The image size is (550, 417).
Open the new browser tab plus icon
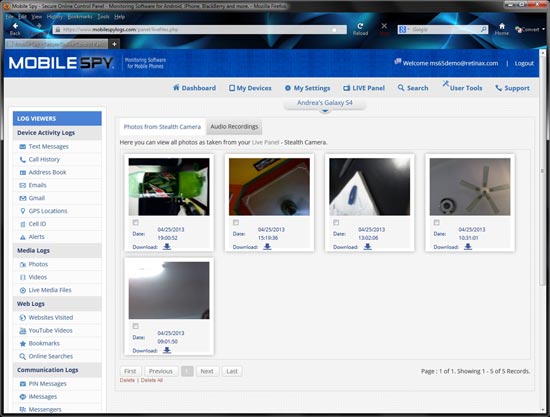(114, 44)
